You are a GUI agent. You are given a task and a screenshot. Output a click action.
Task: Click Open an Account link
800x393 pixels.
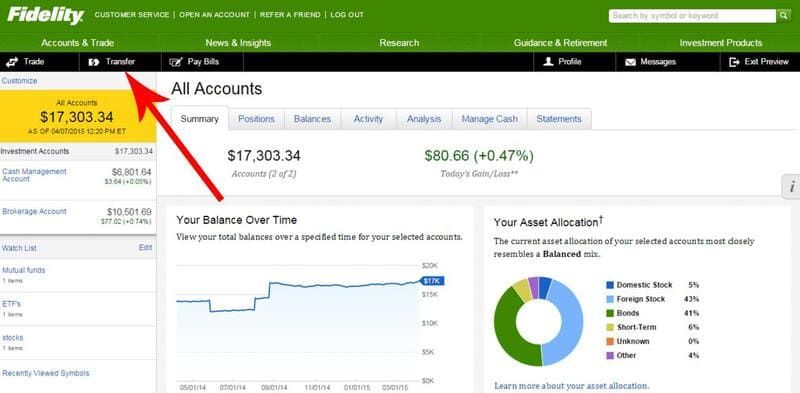(214, 15)
